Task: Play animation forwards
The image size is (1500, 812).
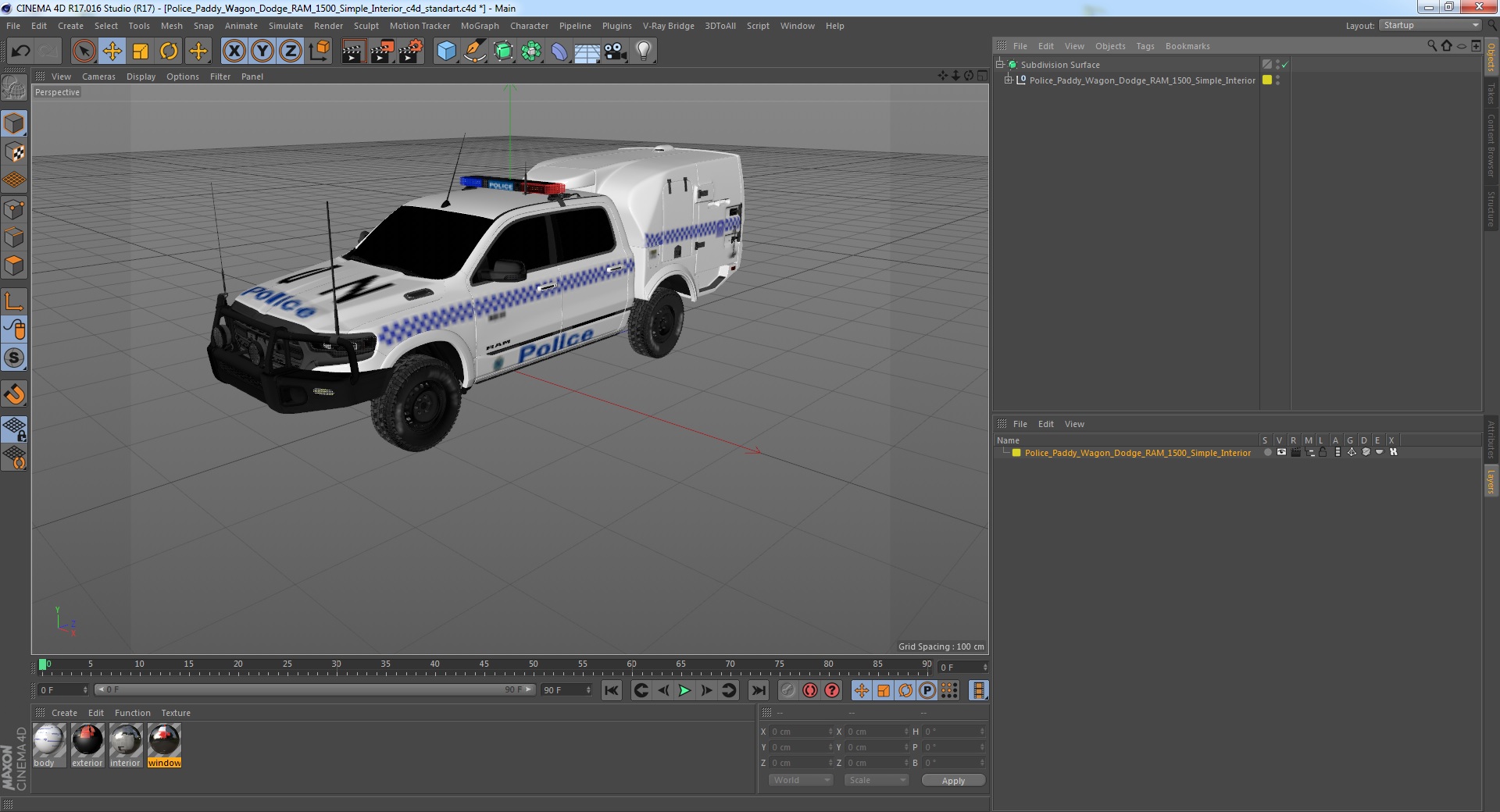Action: tap(684, 690)
